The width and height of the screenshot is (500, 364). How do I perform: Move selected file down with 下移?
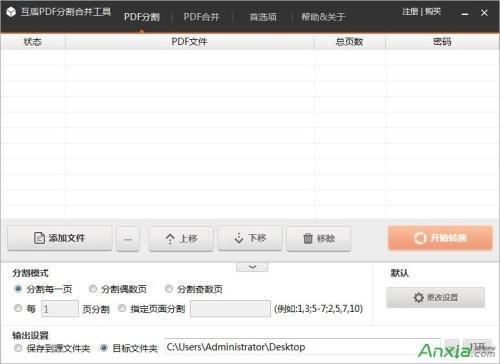pos(250,238)
